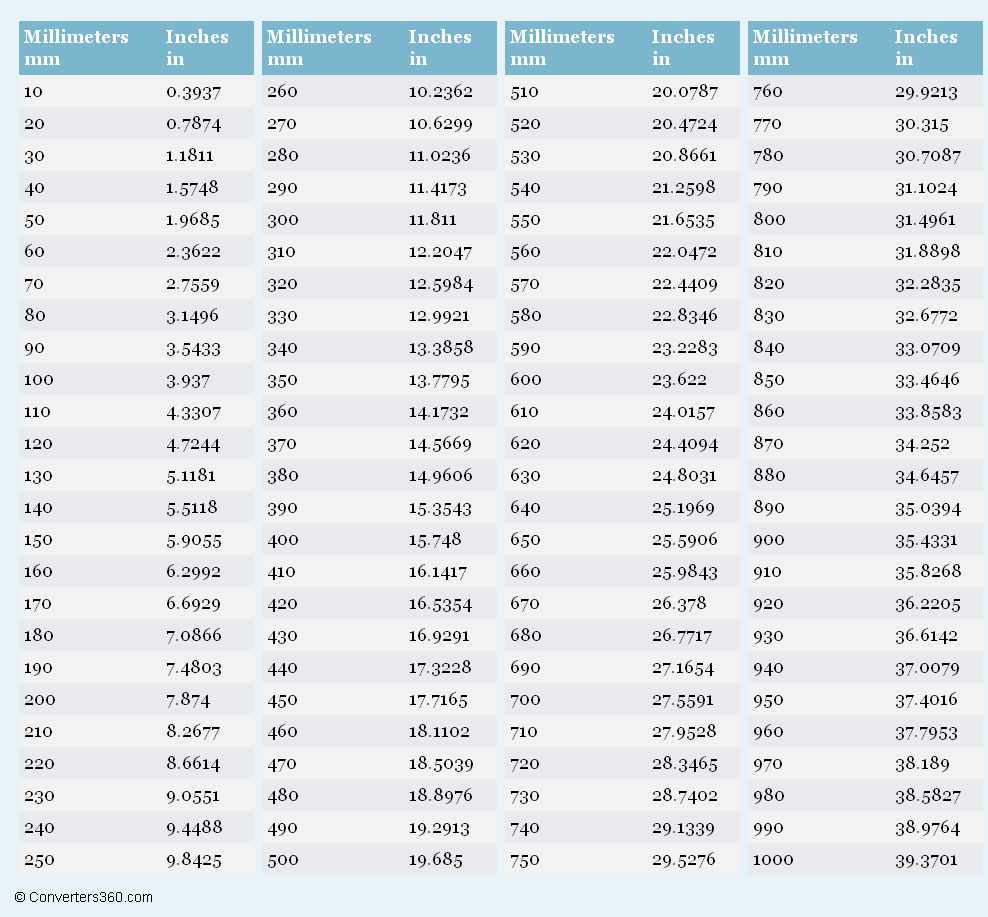Click the Inches header above 20.0787
This screenshot has width=988, height=917.
(x=683, y=47)
